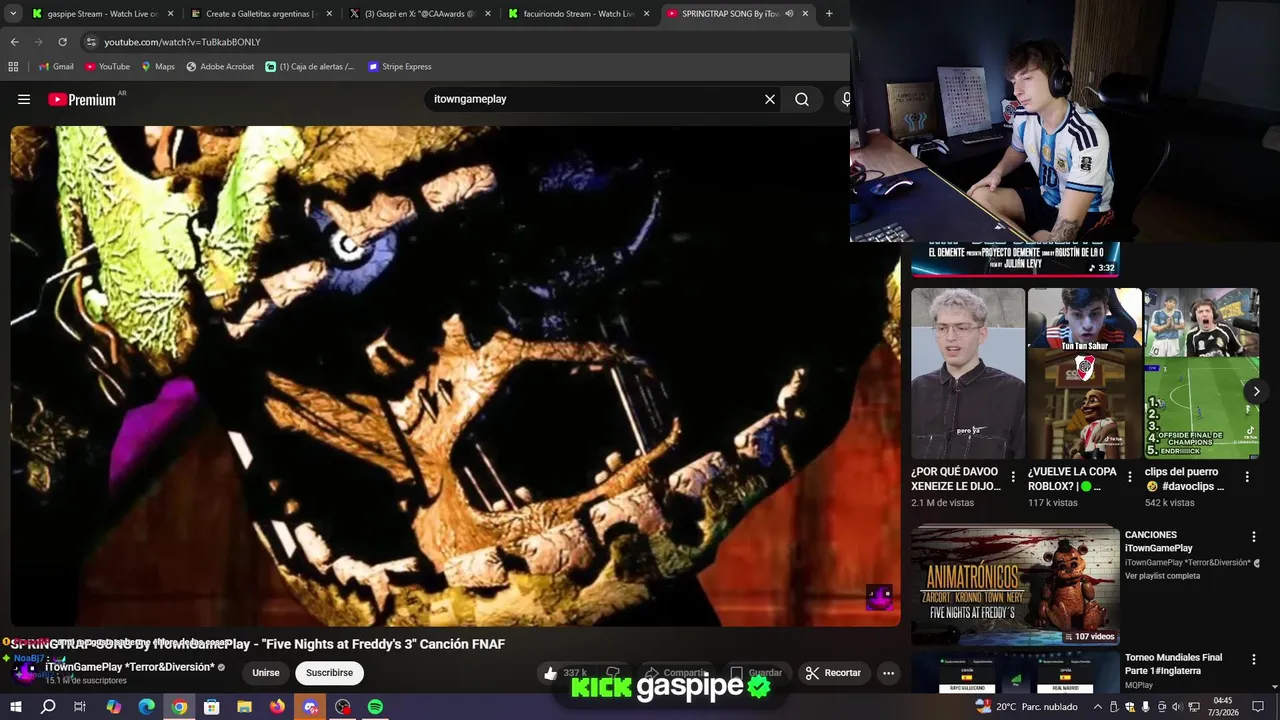Open Caja de alertas bookmark

pos(310,67)
